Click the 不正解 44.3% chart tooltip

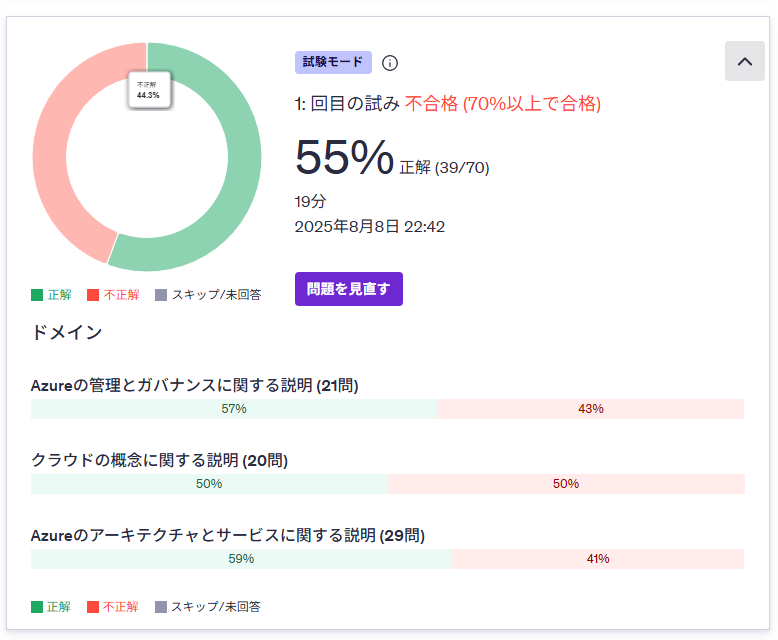[149, 90]
